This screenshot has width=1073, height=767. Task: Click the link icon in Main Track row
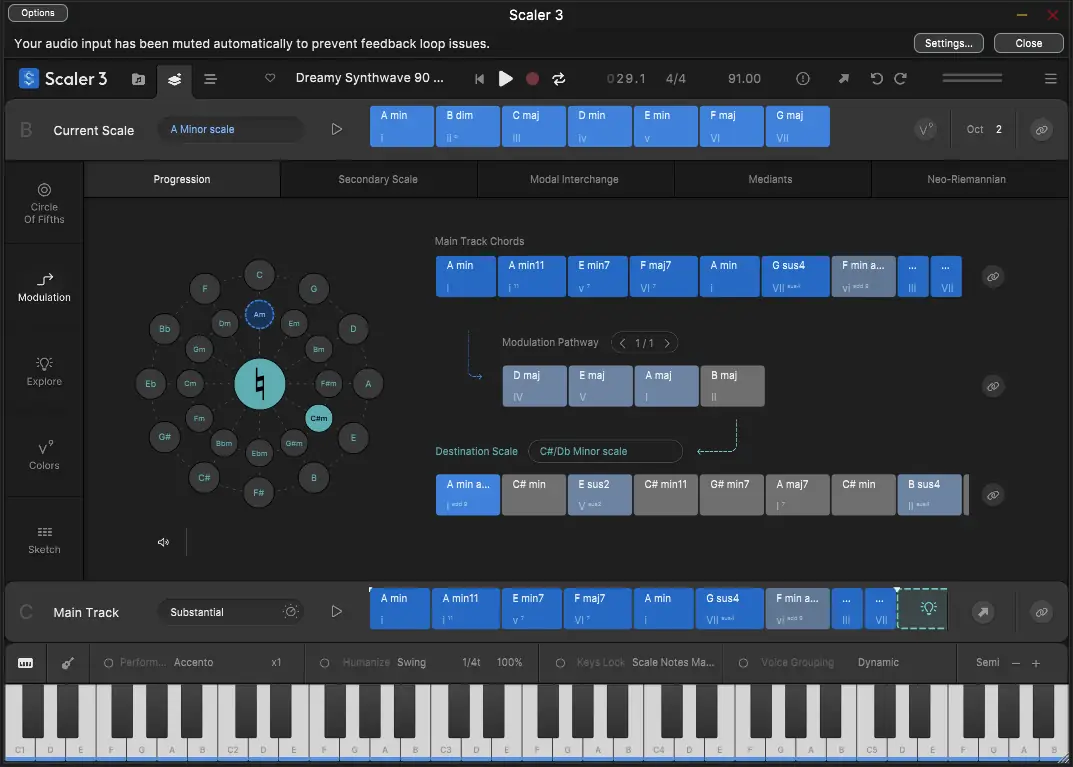1041,612
